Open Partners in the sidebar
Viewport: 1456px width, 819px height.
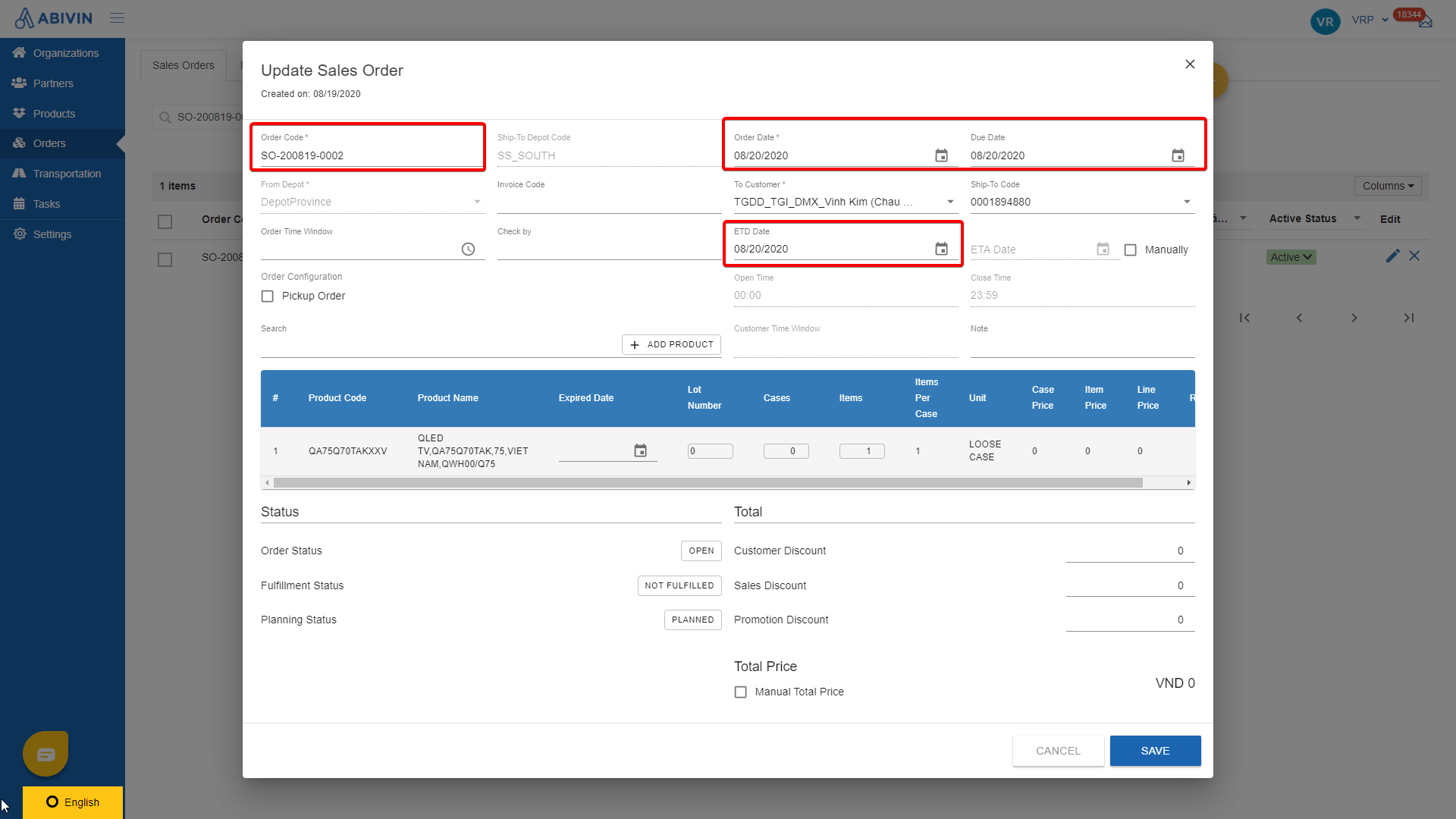pos(62,83)
